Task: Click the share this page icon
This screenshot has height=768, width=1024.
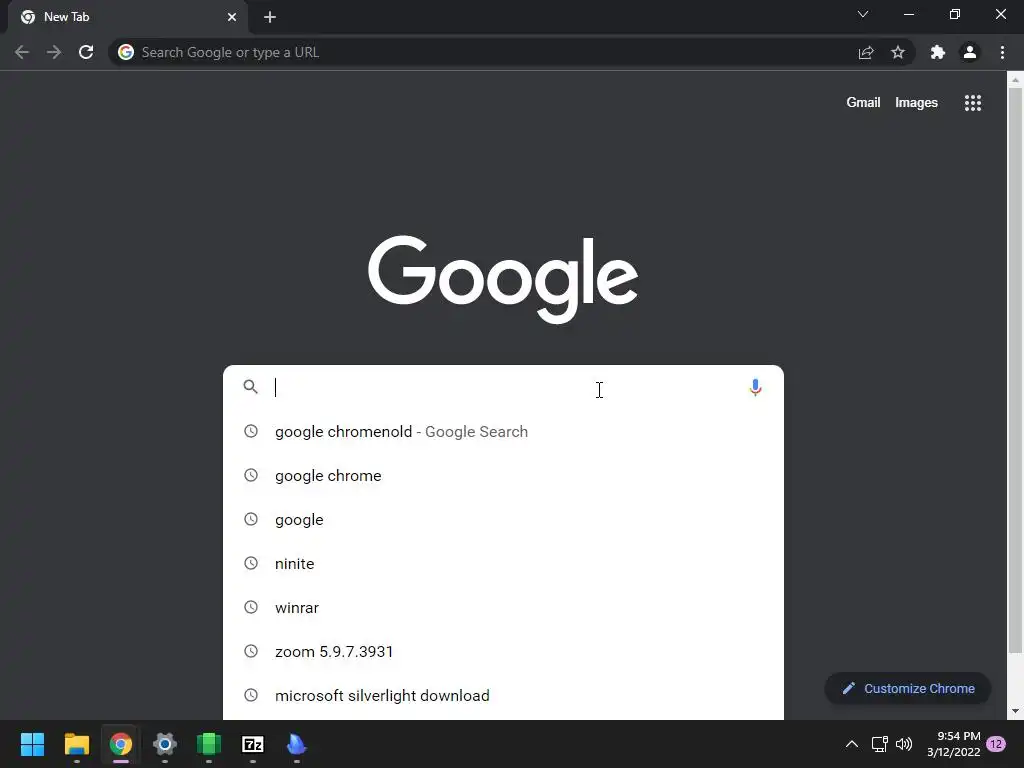Action: (866, 52)
